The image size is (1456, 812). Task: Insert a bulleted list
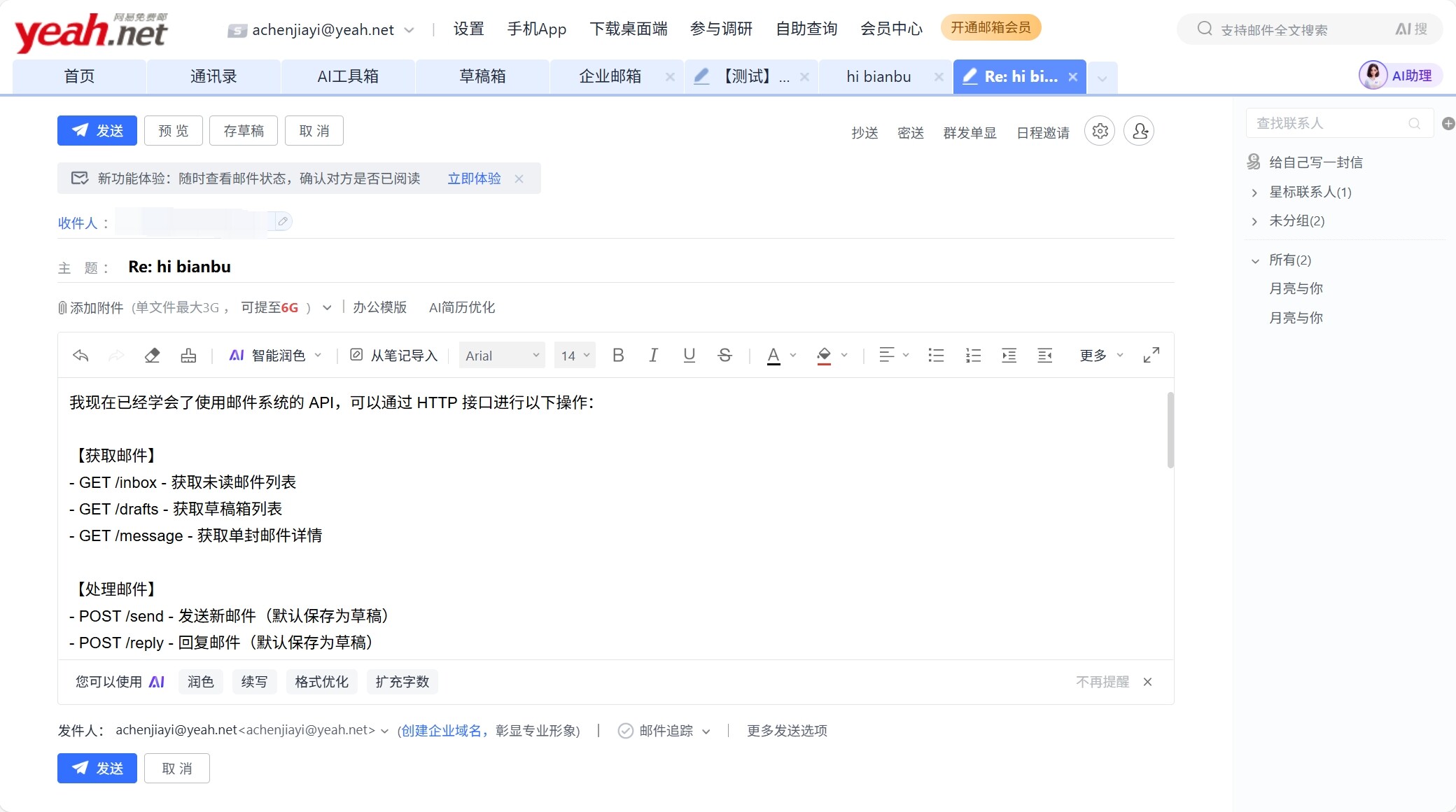[x=936, y=356]
